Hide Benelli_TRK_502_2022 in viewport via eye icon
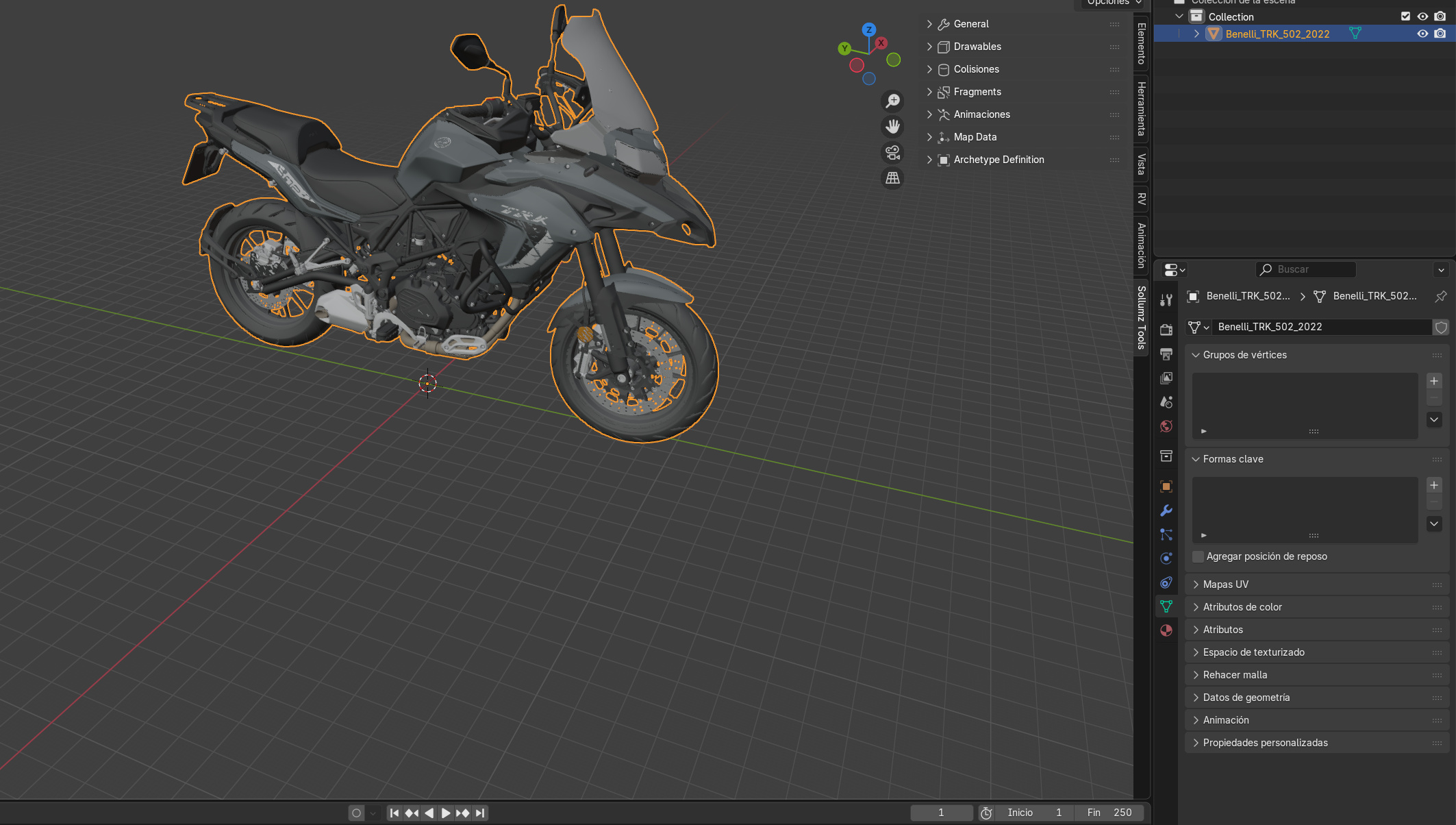 pyautogui.click(x=1422, y=34)
